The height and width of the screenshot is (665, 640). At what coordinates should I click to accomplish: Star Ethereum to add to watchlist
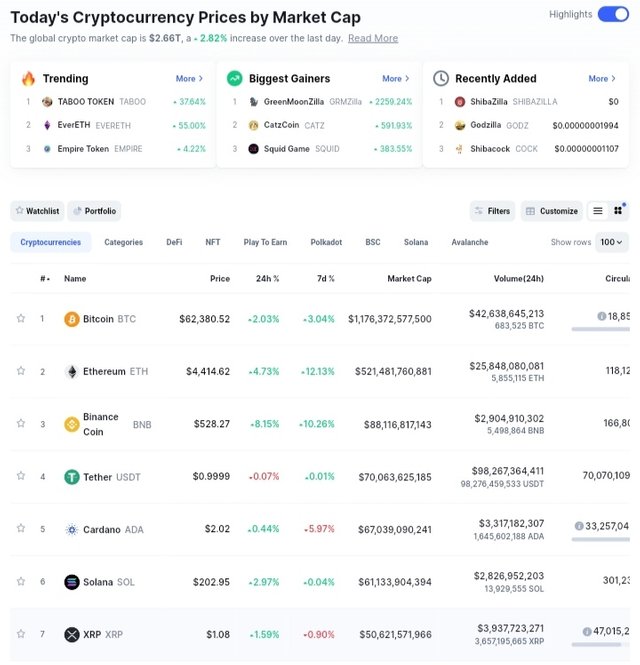[x=20, y=371]
